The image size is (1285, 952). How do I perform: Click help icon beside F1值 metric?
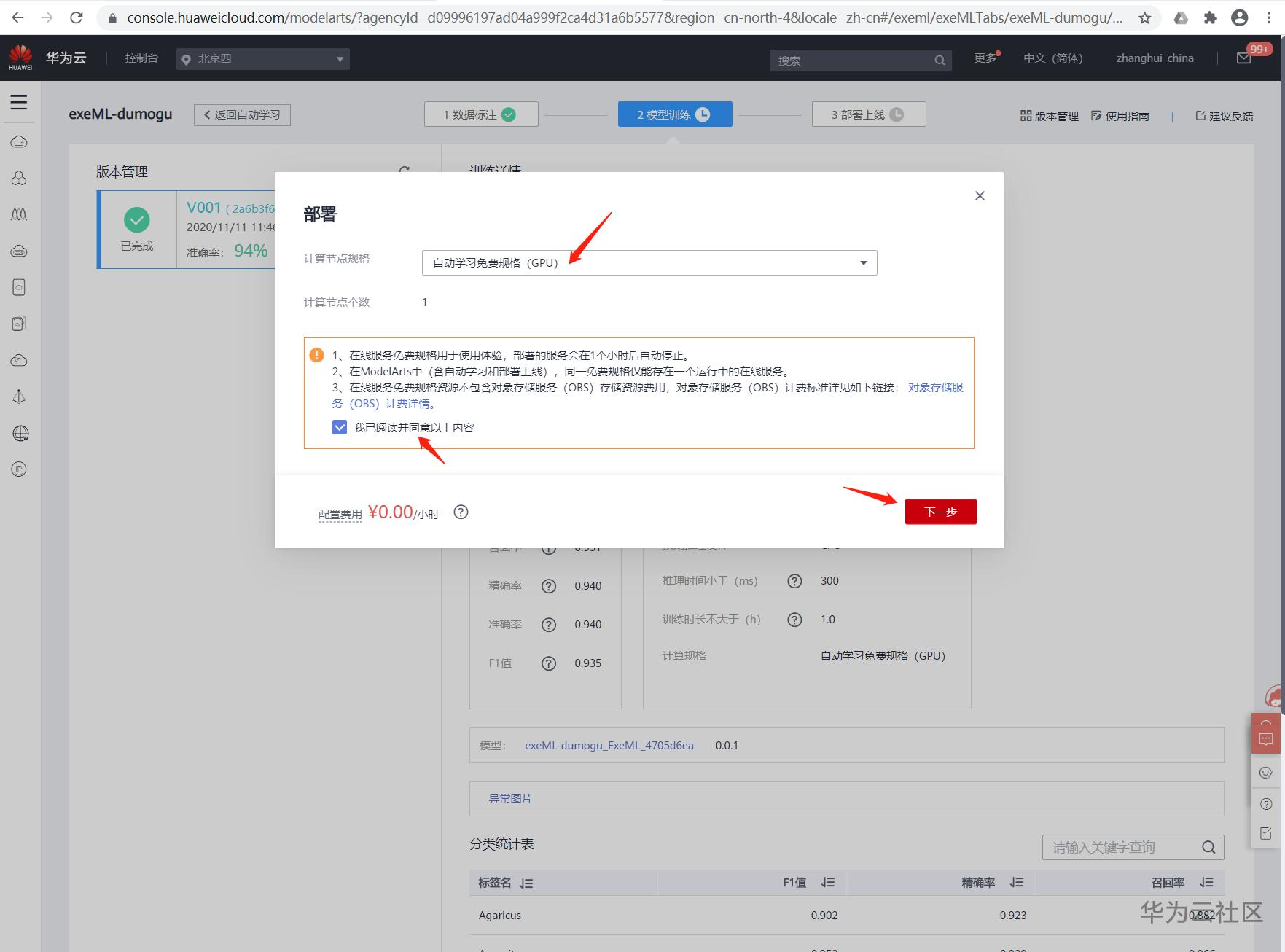pyautogui.click(x=549, y=663)
